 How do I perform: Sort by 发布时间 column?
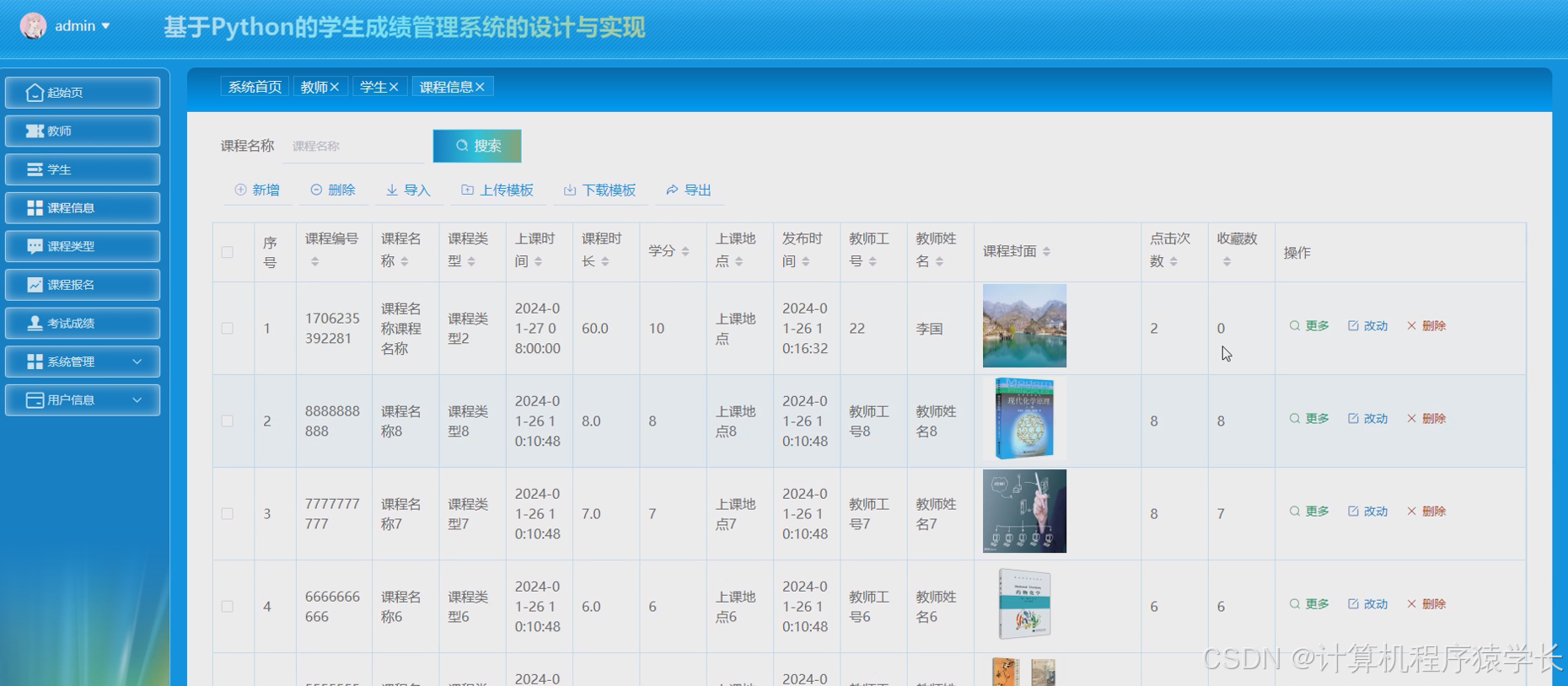coord(806,262)
